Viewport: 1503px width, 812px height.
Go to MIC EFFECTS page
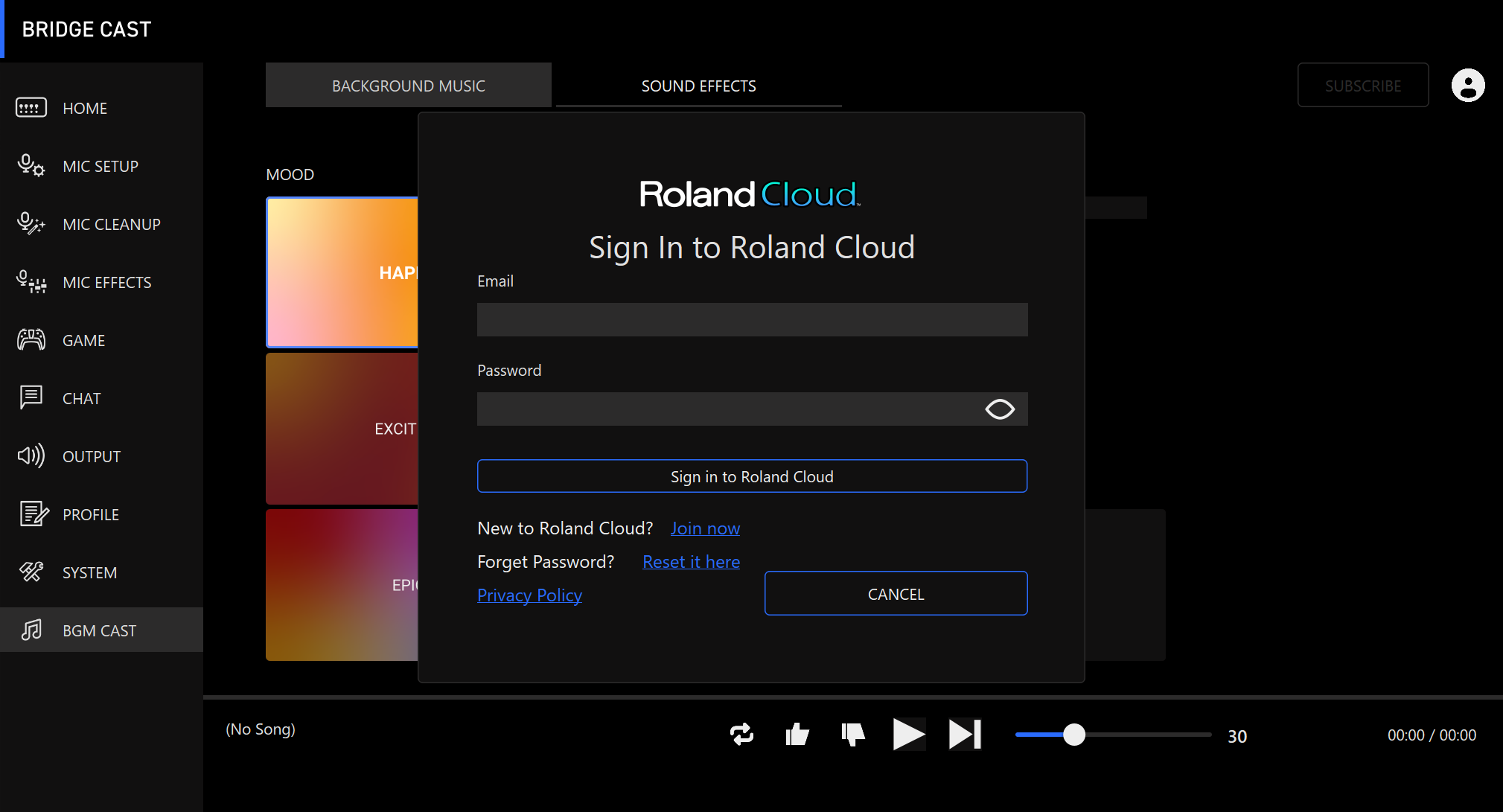[x=101, y=282]
